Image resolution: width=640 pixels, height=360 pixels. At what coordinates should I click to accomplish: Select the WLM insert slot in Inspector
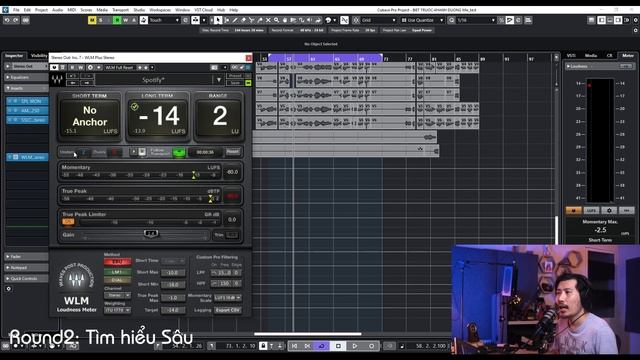[27, 157]
